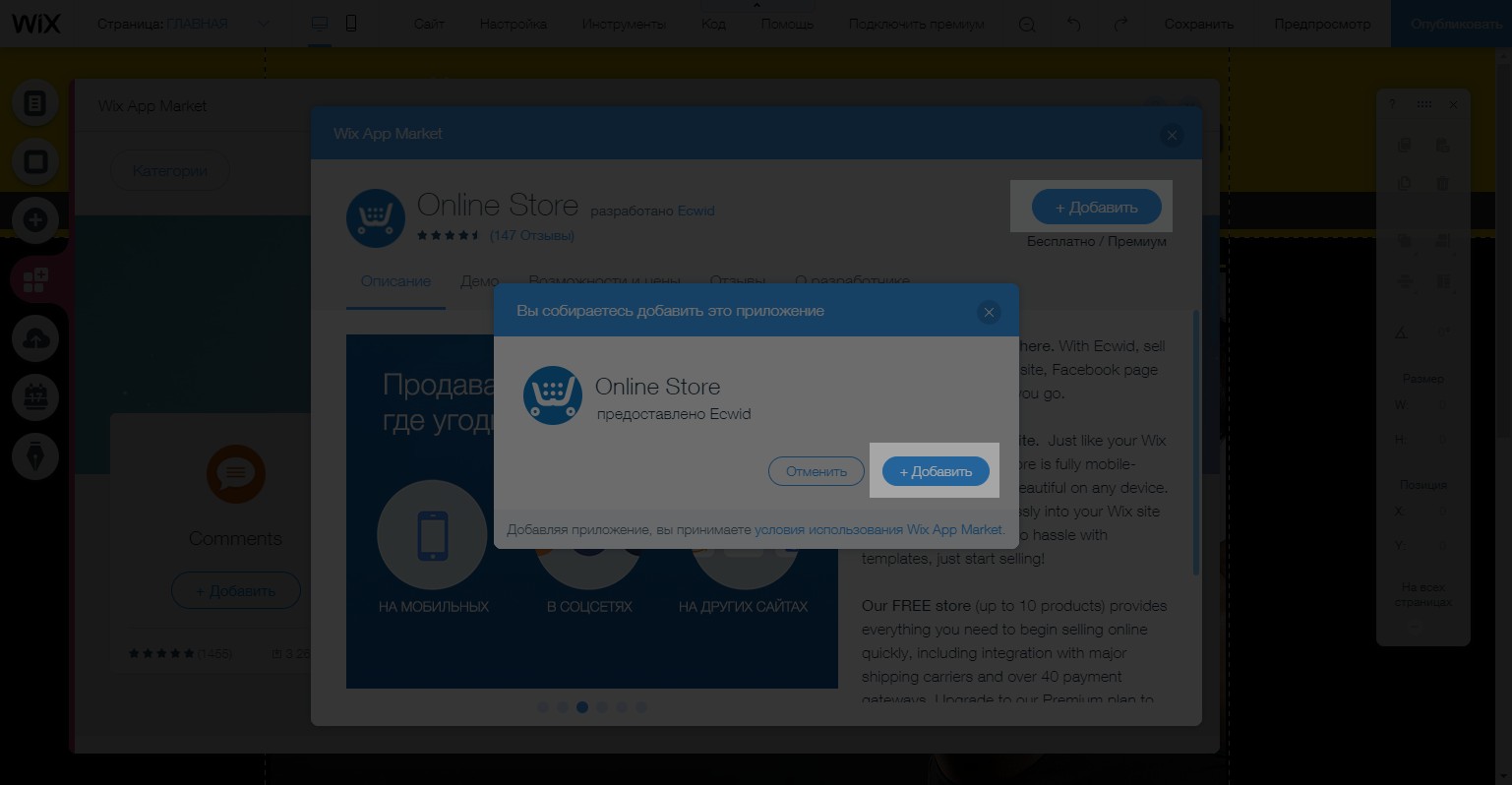This screenshot has width=1512, height=785.
Task: Open the Настройка menu
Action: 514,24
